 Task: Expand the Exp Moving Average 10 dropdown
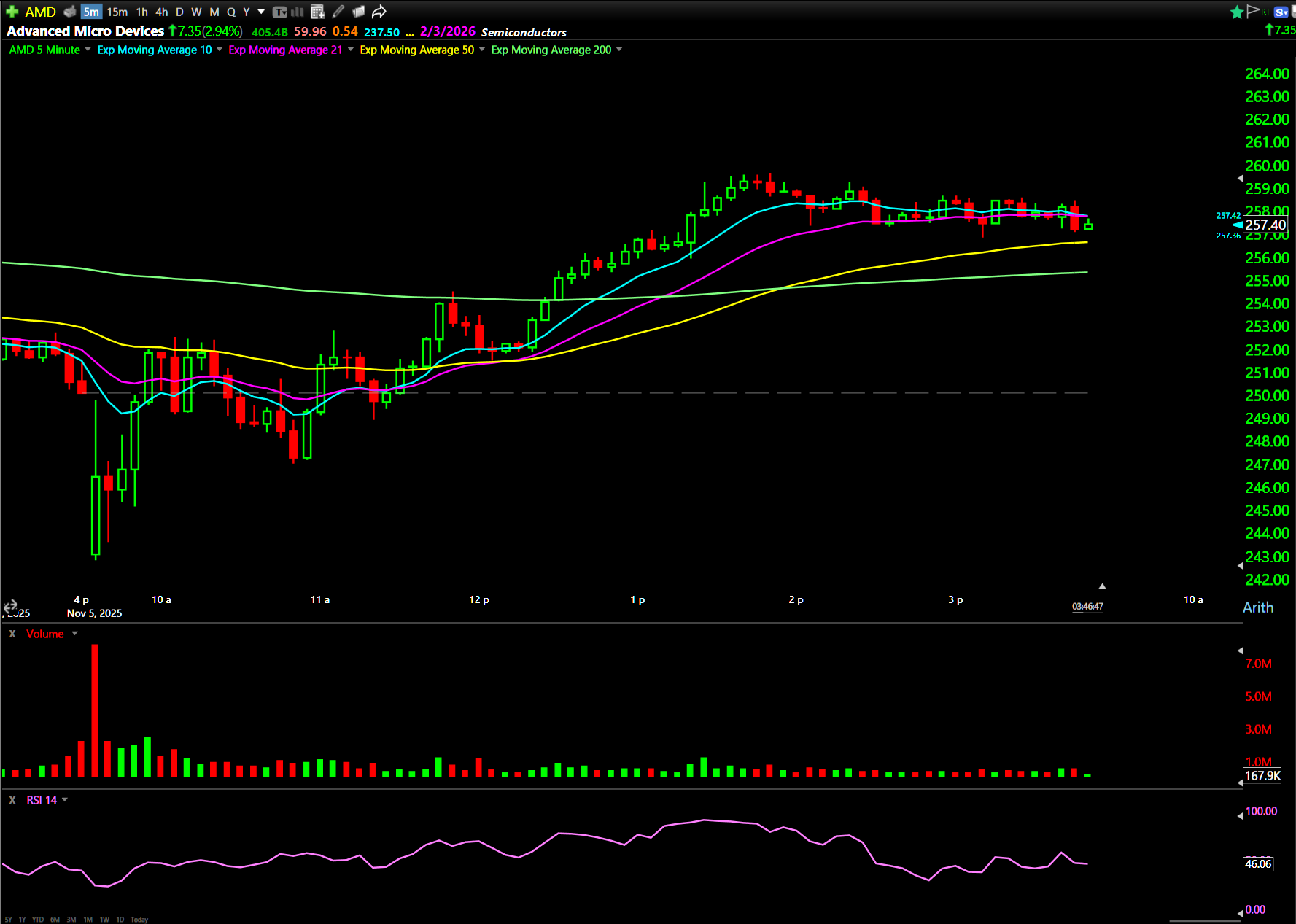coord(220,50)
